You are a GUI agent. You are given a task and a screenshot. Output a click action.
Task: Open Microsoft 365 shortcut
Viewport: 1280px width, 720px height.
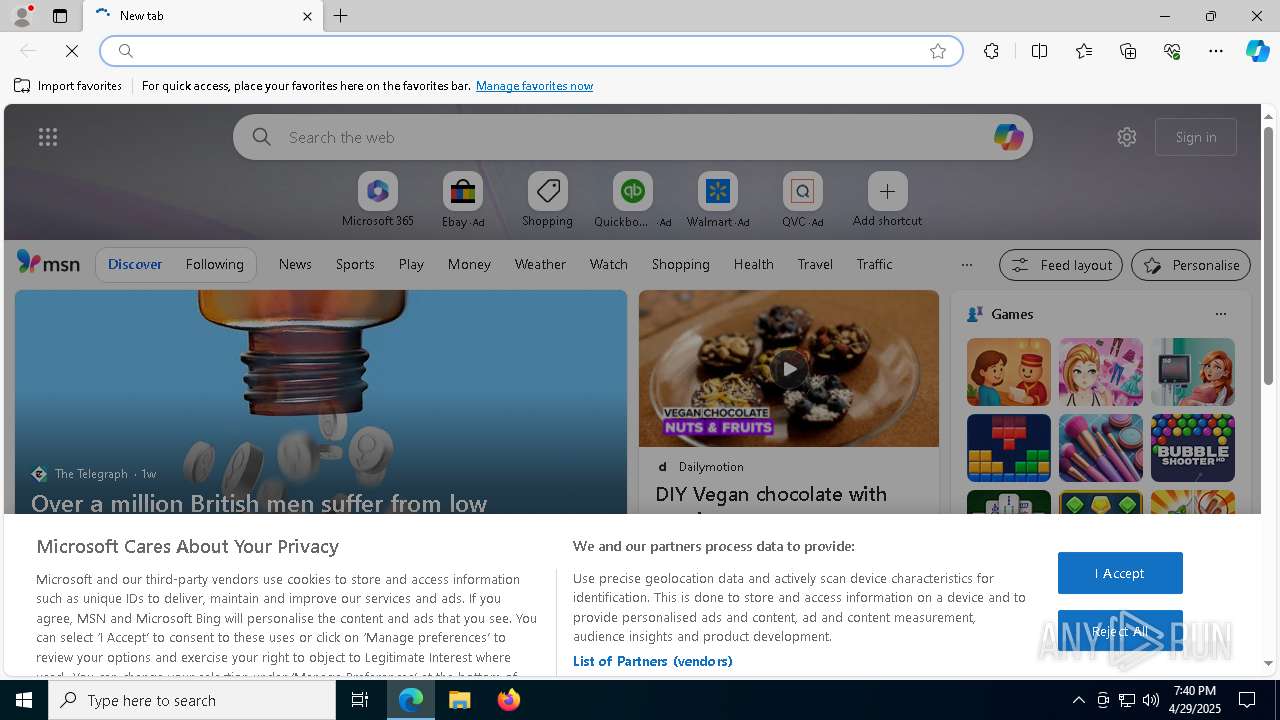(377, 200)
